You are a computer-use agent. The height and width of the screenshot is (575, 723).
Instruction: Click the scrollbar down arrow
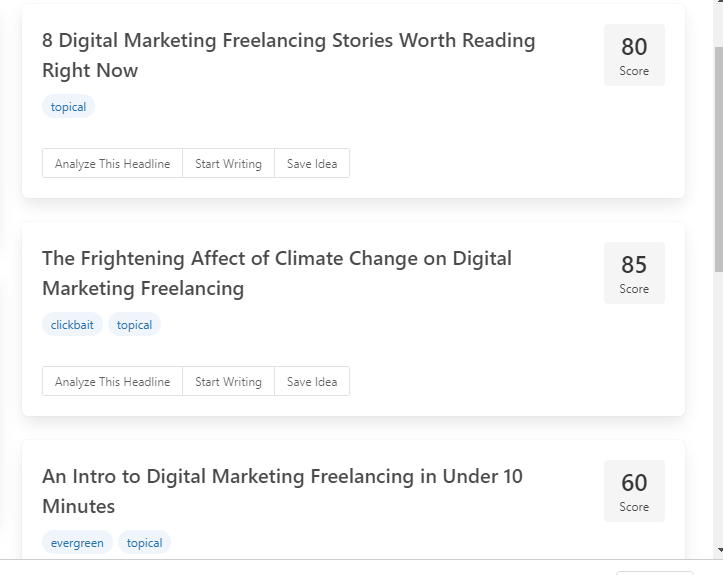(x=718, y=550)
